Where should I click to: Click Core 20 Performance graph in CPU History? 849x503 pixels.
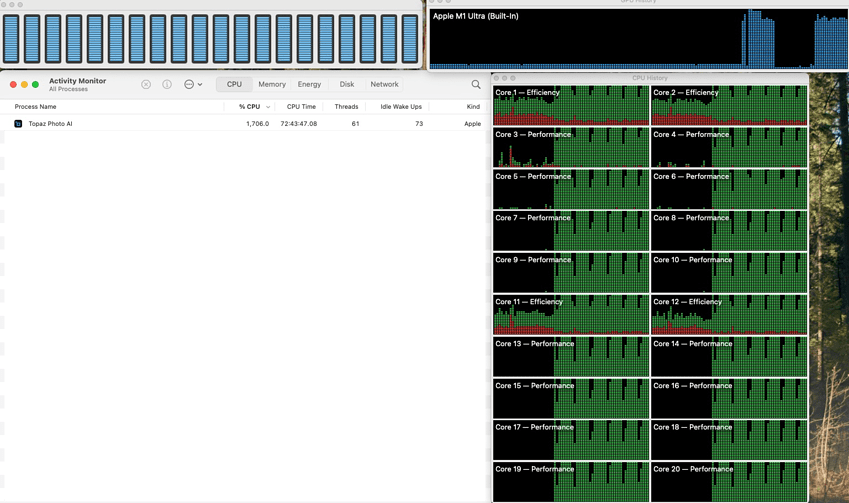click(x=729, y=482)
